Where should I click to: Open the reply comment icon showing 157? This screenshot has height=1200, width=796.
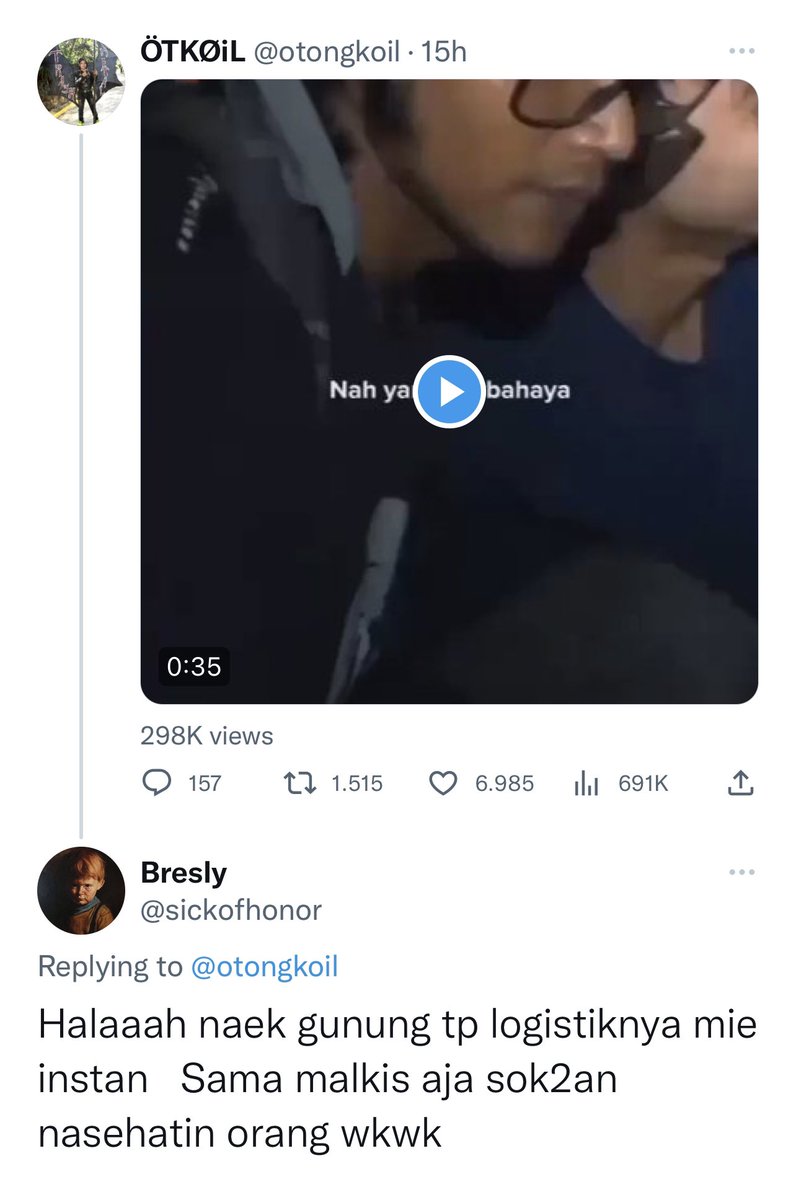click(x=156, y=783)
